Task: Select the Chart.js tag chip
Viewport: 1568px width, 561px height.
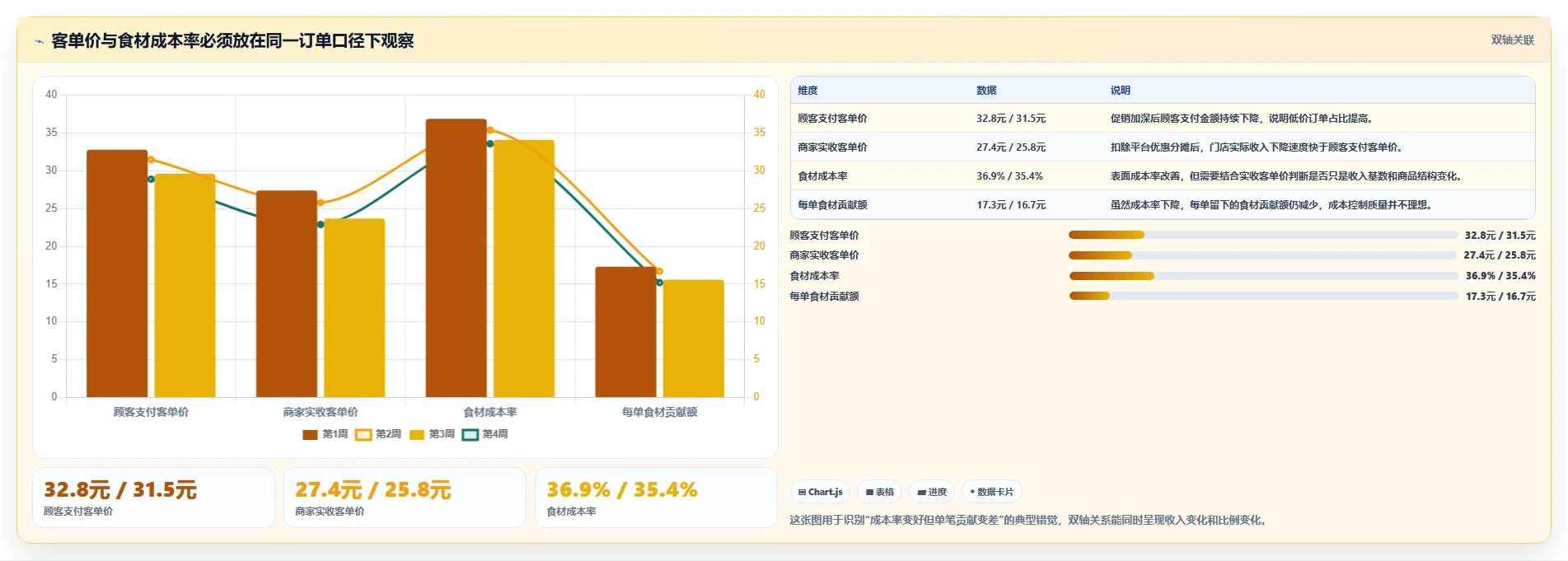Action: click(820, 492)
